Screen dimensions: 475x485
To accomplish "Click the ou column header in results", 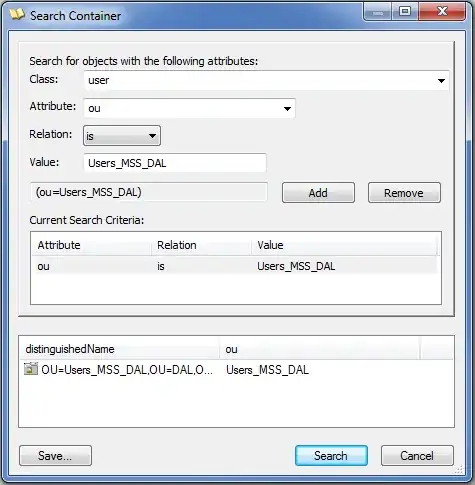I will (319, 349).
